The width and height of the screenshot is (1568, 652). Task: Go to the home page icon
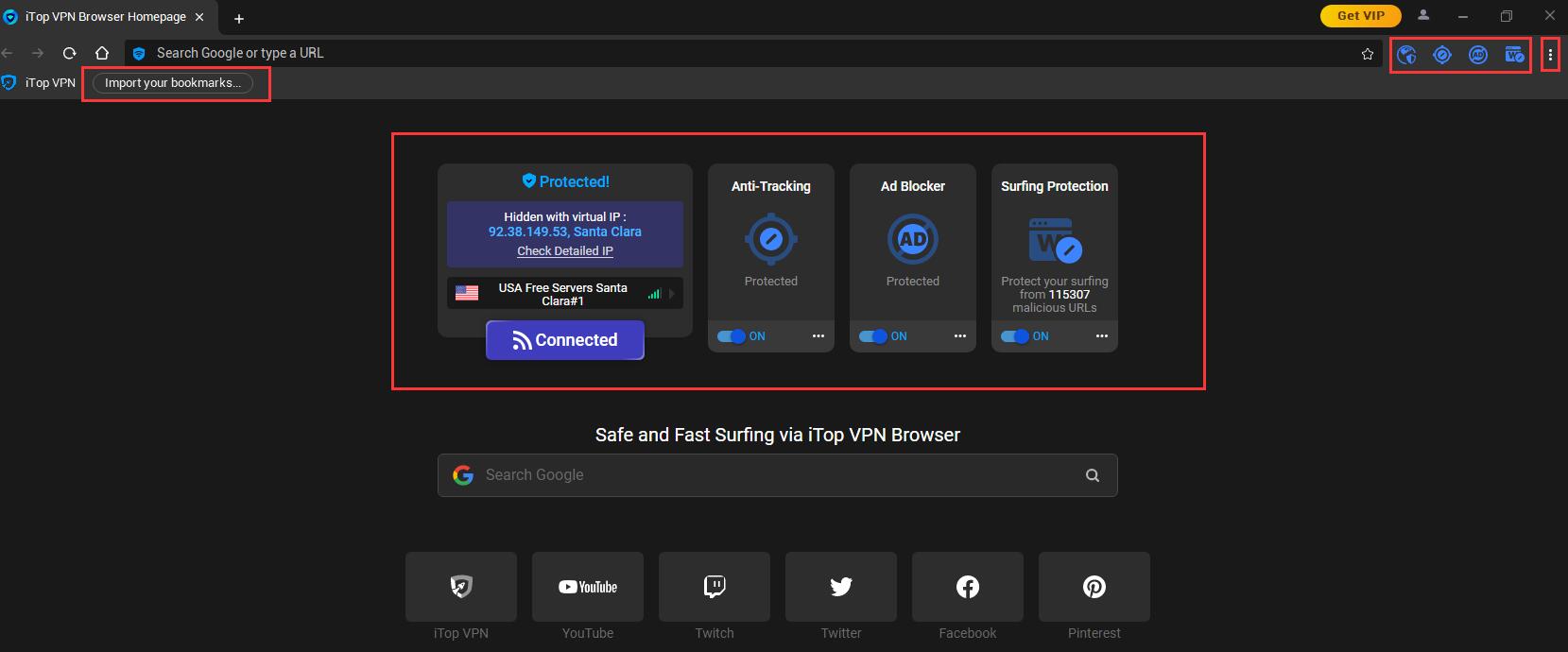(102, 53)
